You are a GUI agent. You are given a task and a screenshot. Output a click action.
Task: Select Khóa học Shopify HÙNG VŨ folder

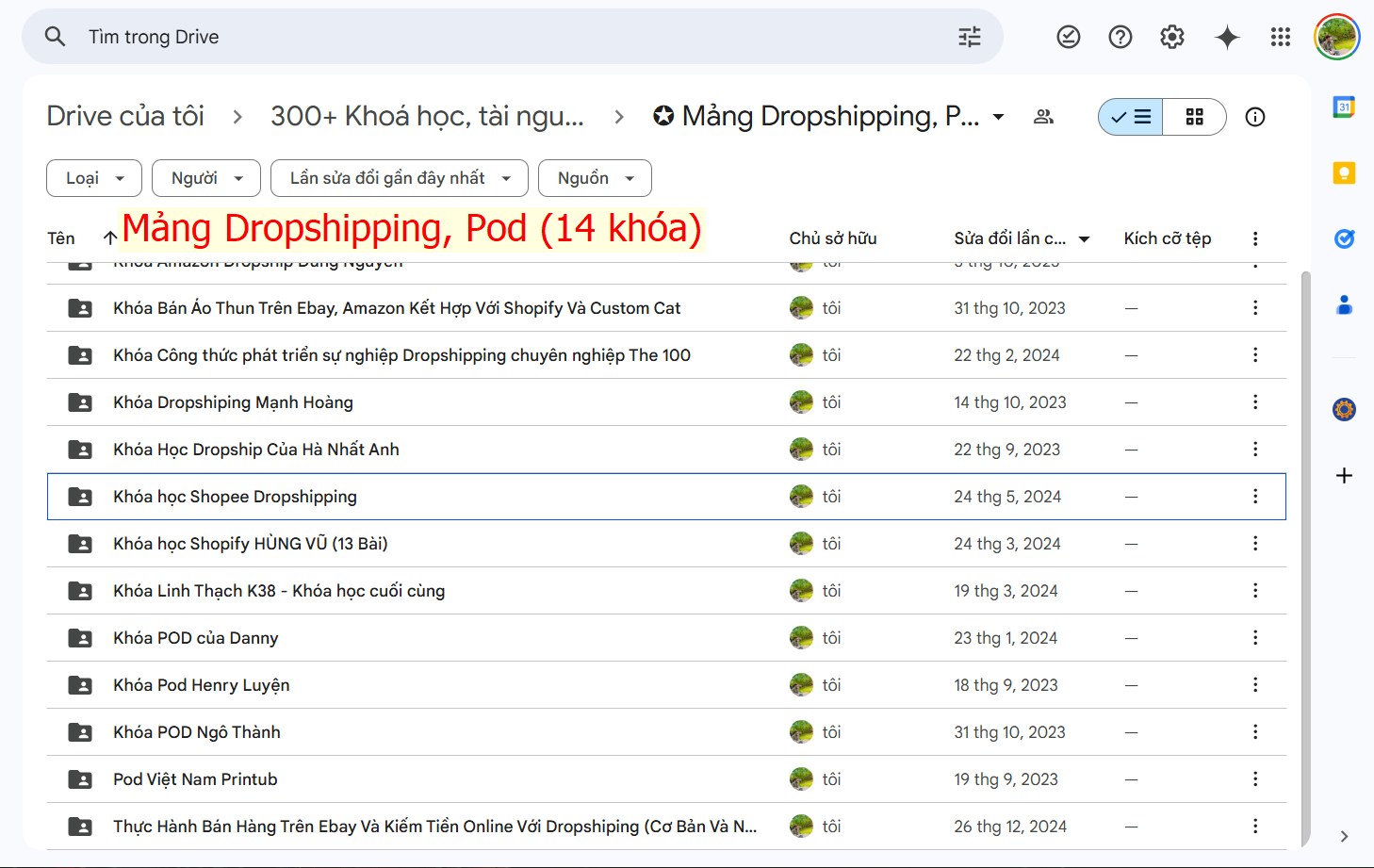[666, 544]
